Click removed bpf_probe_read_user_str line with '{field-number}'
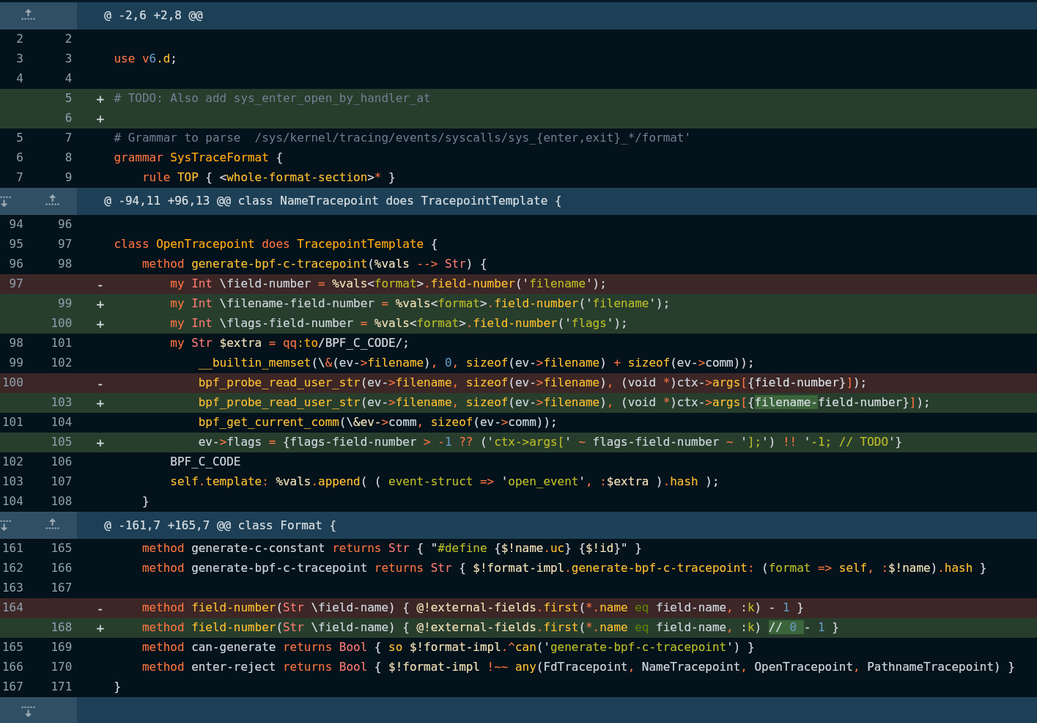 (x=532, y=382)
